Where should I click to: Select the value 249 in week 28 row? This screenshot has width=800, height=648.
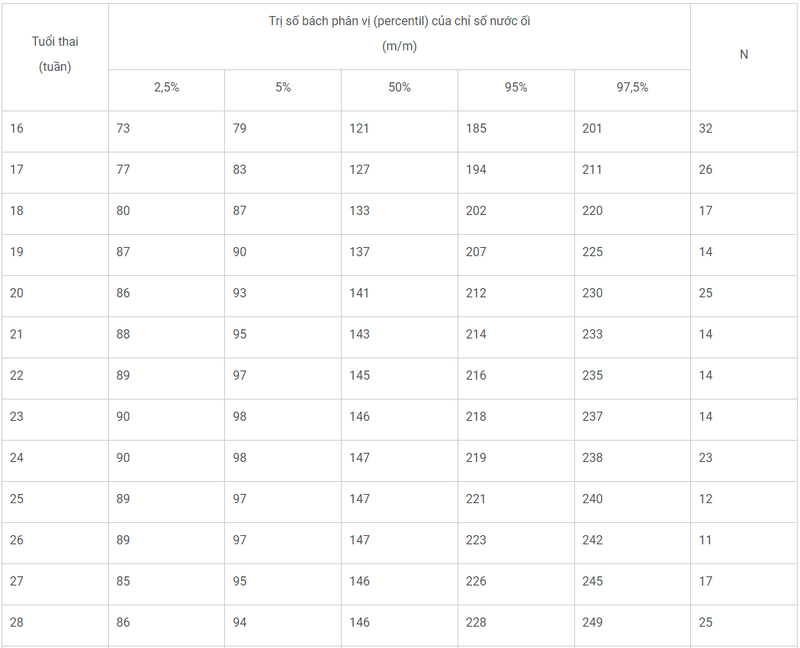pos(592,622)
